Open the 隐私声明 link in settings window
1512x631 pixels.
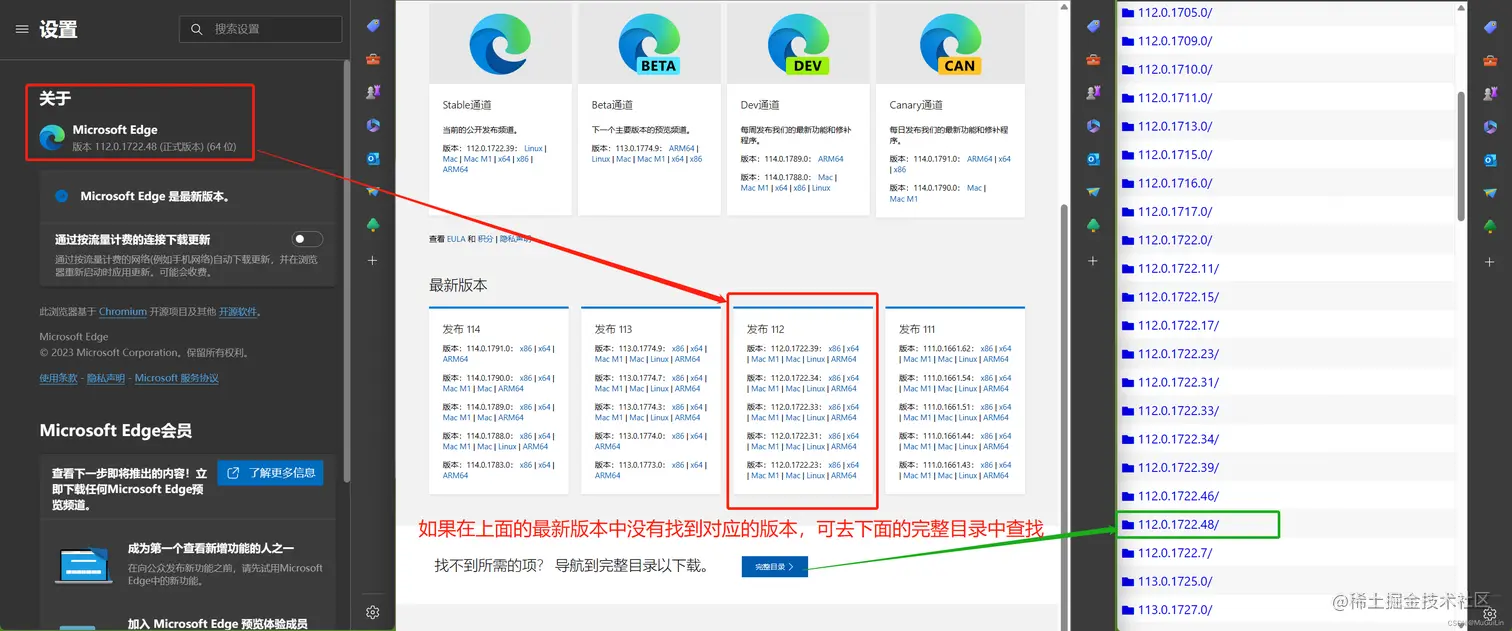point(106,378)
